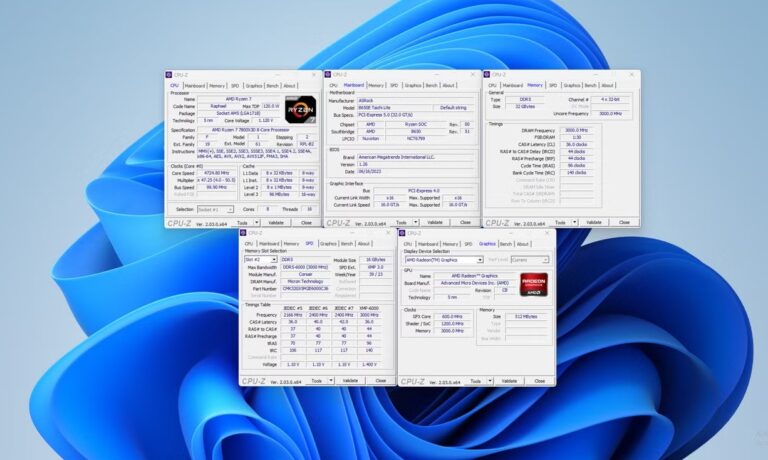Click Mainboard Model B650E Taichi Lite field
This screenshot has width=768, height=460.
tap(395, 107)
